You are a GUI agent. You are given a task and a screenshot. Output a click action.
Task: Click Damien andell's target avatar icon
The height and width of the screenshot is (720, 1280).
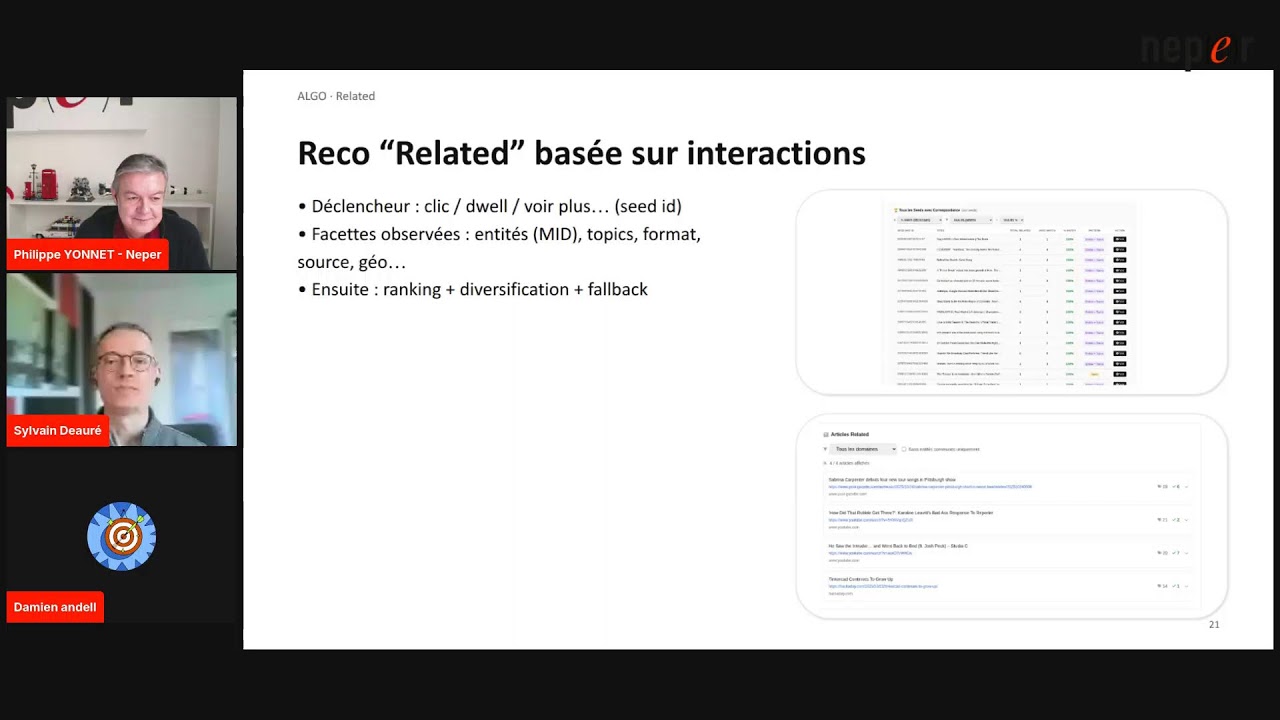[x=121, y=536]
